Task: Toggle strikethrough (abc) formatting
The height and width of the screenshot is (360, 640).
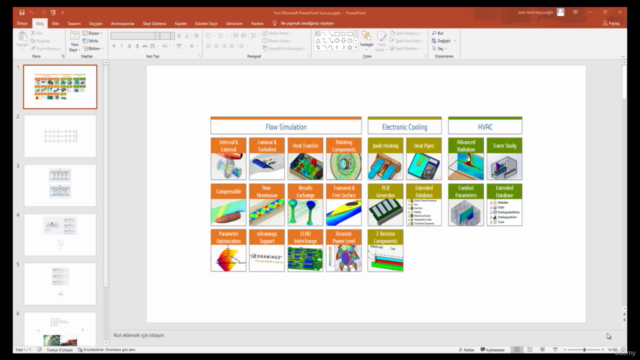Action: 145,47
